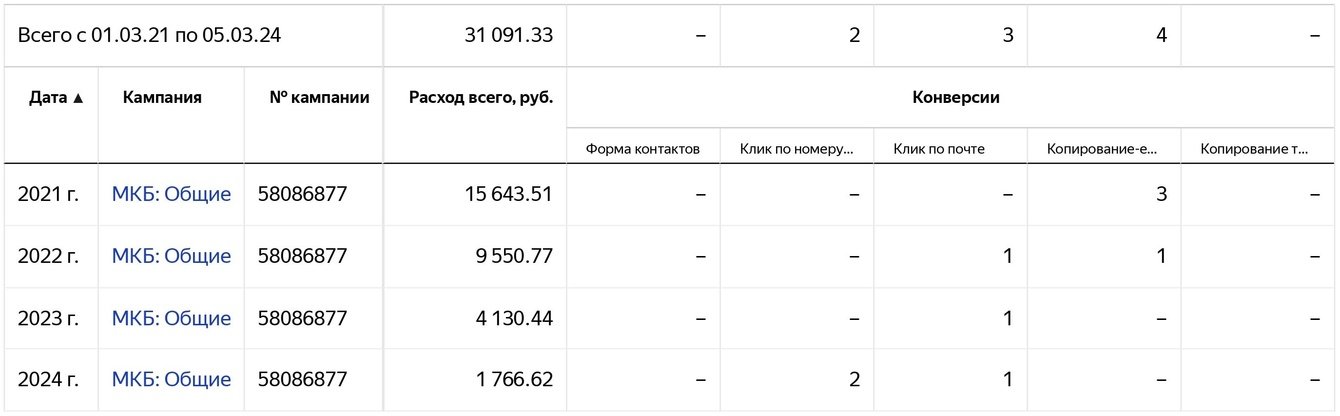Select the Форма контактов column header

coord(642,149)
